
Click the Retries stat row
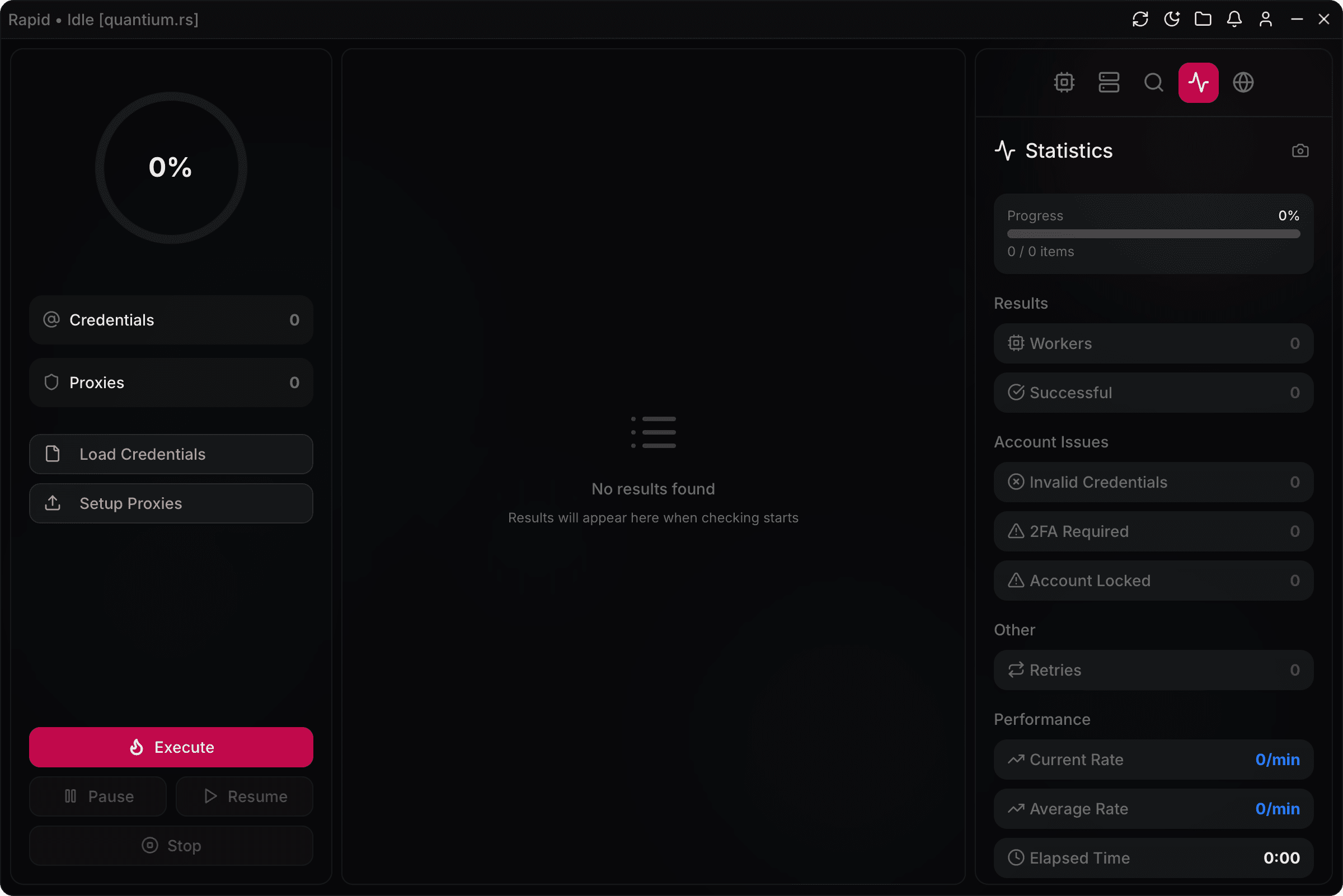pos(1153,670)
